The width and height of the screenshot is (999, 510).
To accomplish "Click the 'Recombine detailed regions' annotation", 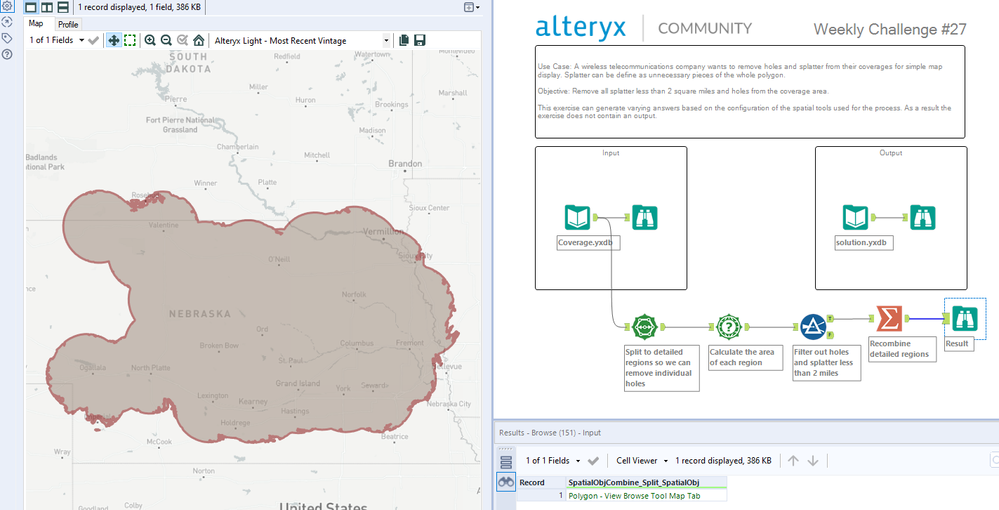I will click(x=902, y=349).
